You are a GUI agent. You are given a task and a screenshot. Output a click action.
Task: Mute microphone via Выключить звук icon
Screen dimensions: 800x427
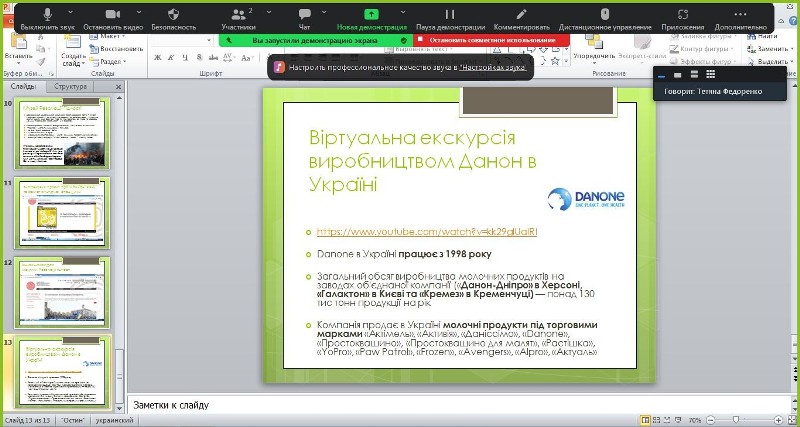pos(47,14)
